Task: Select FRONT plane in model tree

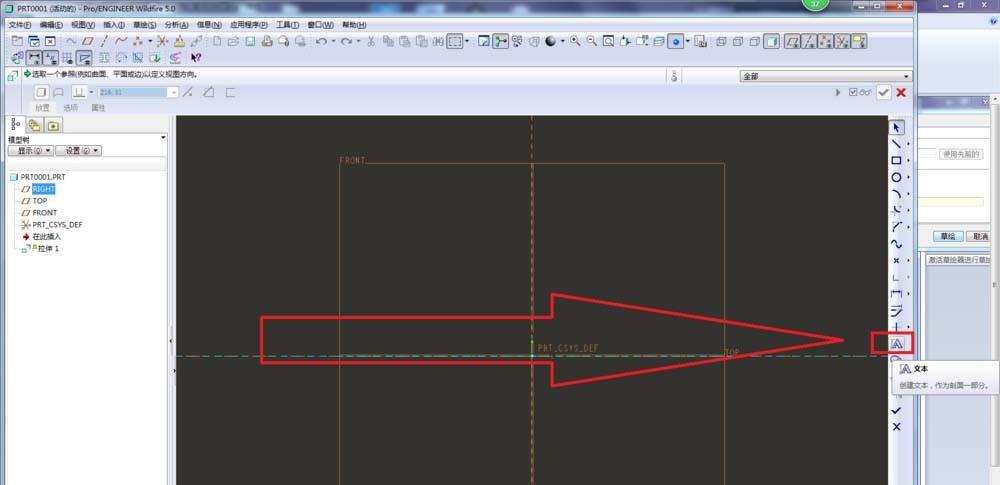Action: [x=44, y=213]
